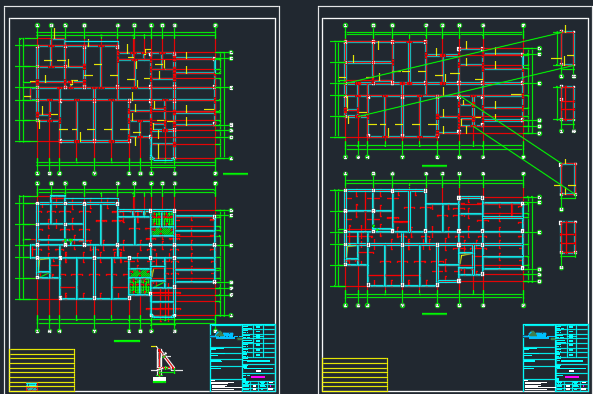
Task: Click the cyan title block on left sheet
Action: click(x=243, y=358)
